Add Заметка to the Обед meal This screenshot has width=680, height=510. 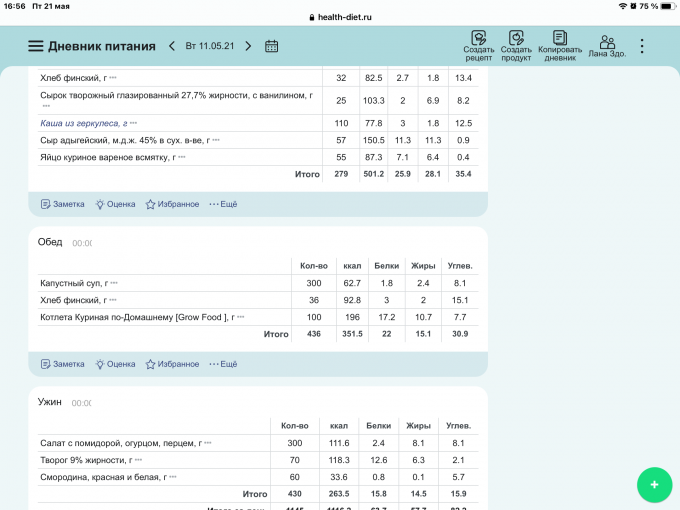(62, 364)
